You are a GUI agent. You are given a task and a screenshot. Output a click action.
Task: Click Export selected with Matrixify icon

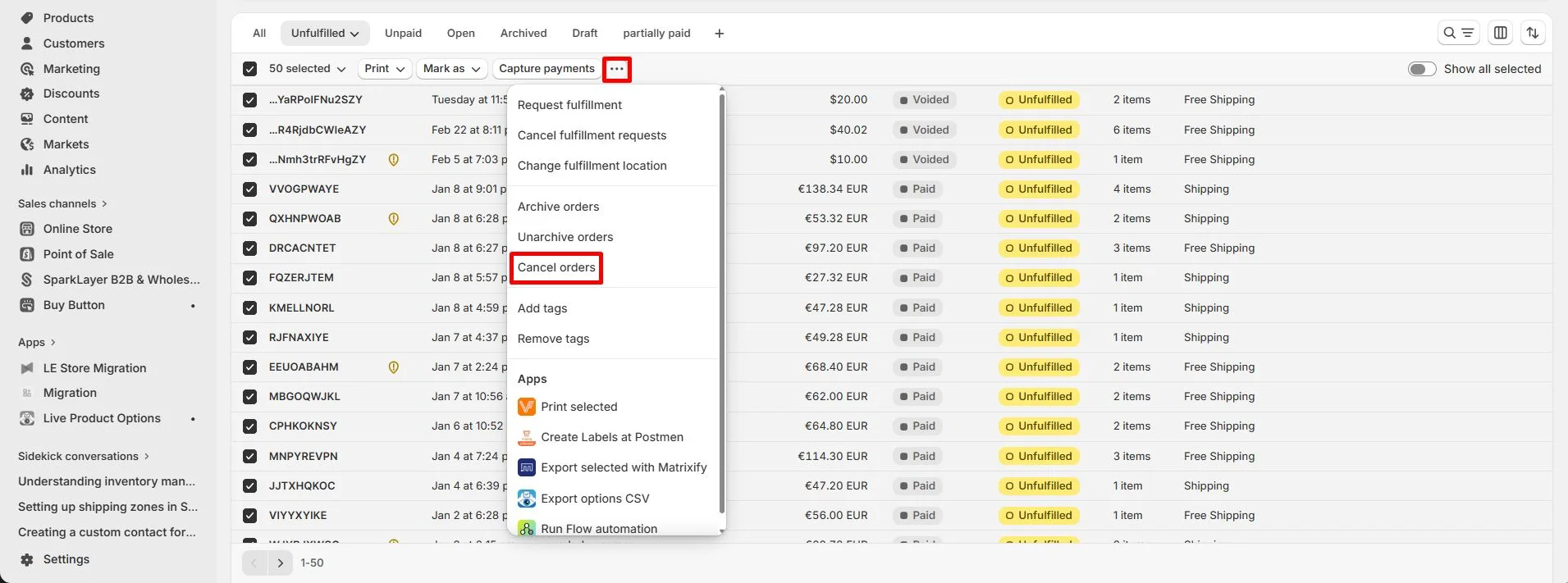[527, 467]
